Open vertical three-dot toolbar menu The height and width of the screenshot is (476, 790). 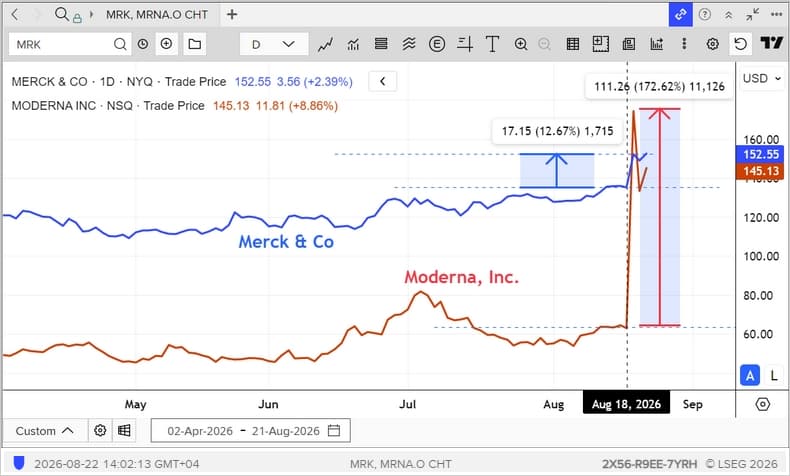coord(684,44)
